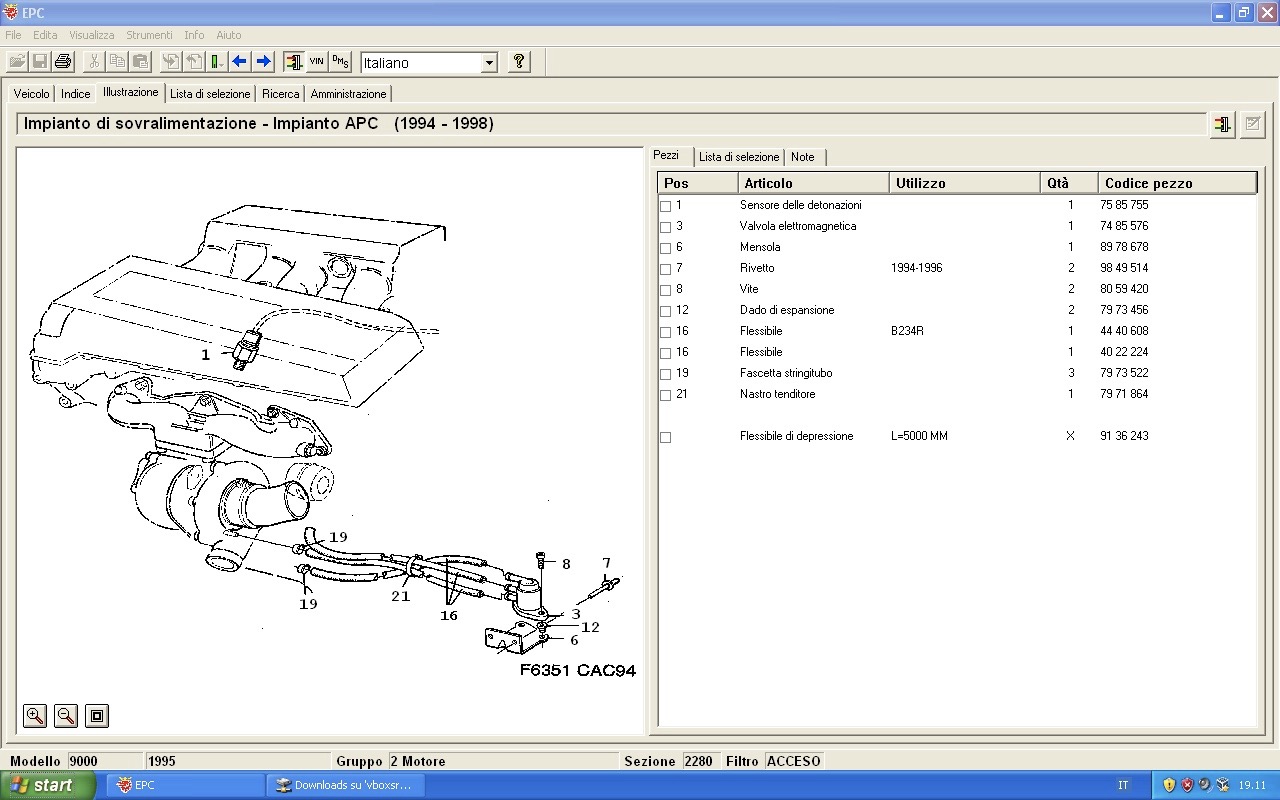Click the yellow security shield tray icon
1280x800 pixels.
click(1169, 785)
